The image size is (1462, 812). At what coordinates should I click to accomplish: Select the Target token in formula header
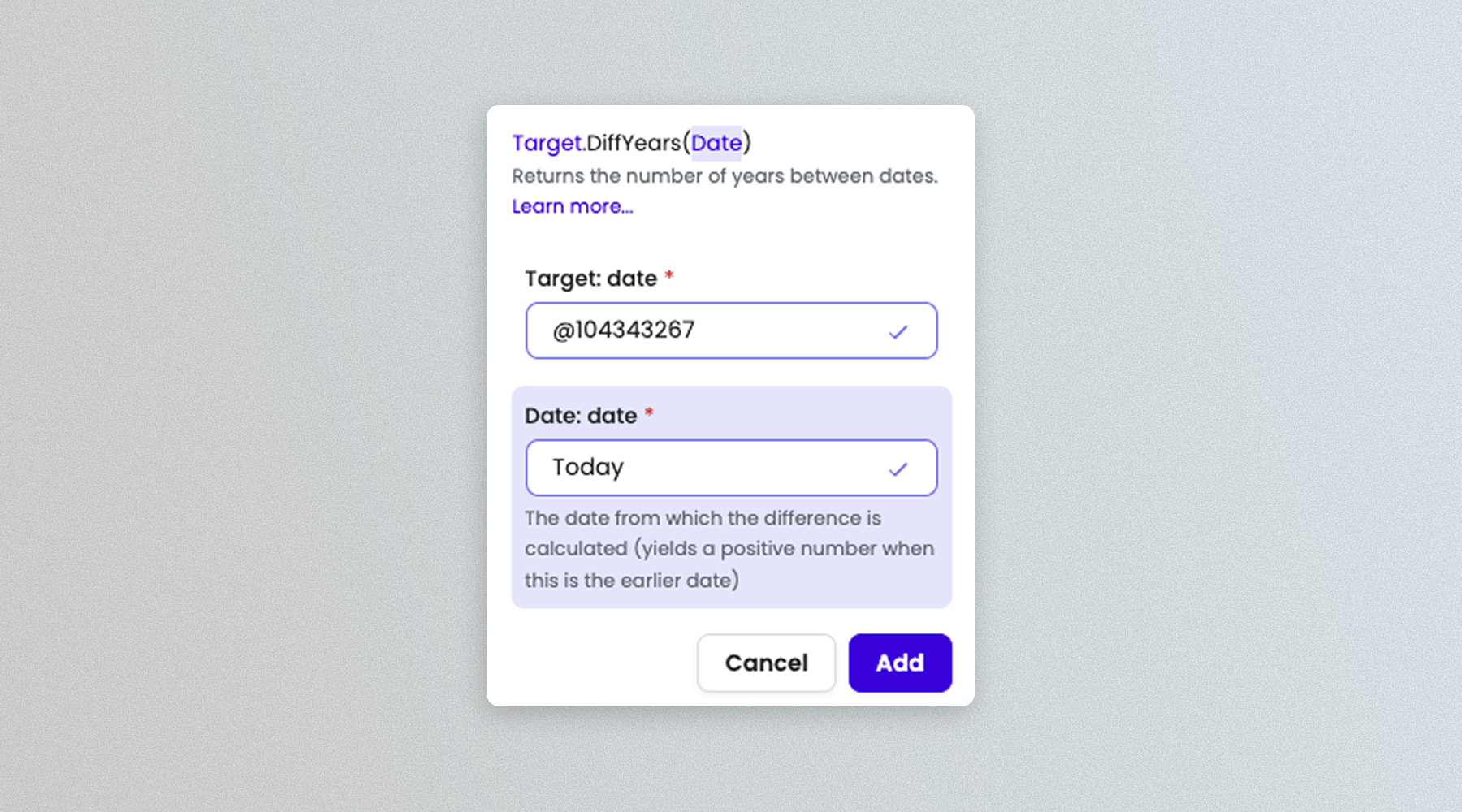547,143
